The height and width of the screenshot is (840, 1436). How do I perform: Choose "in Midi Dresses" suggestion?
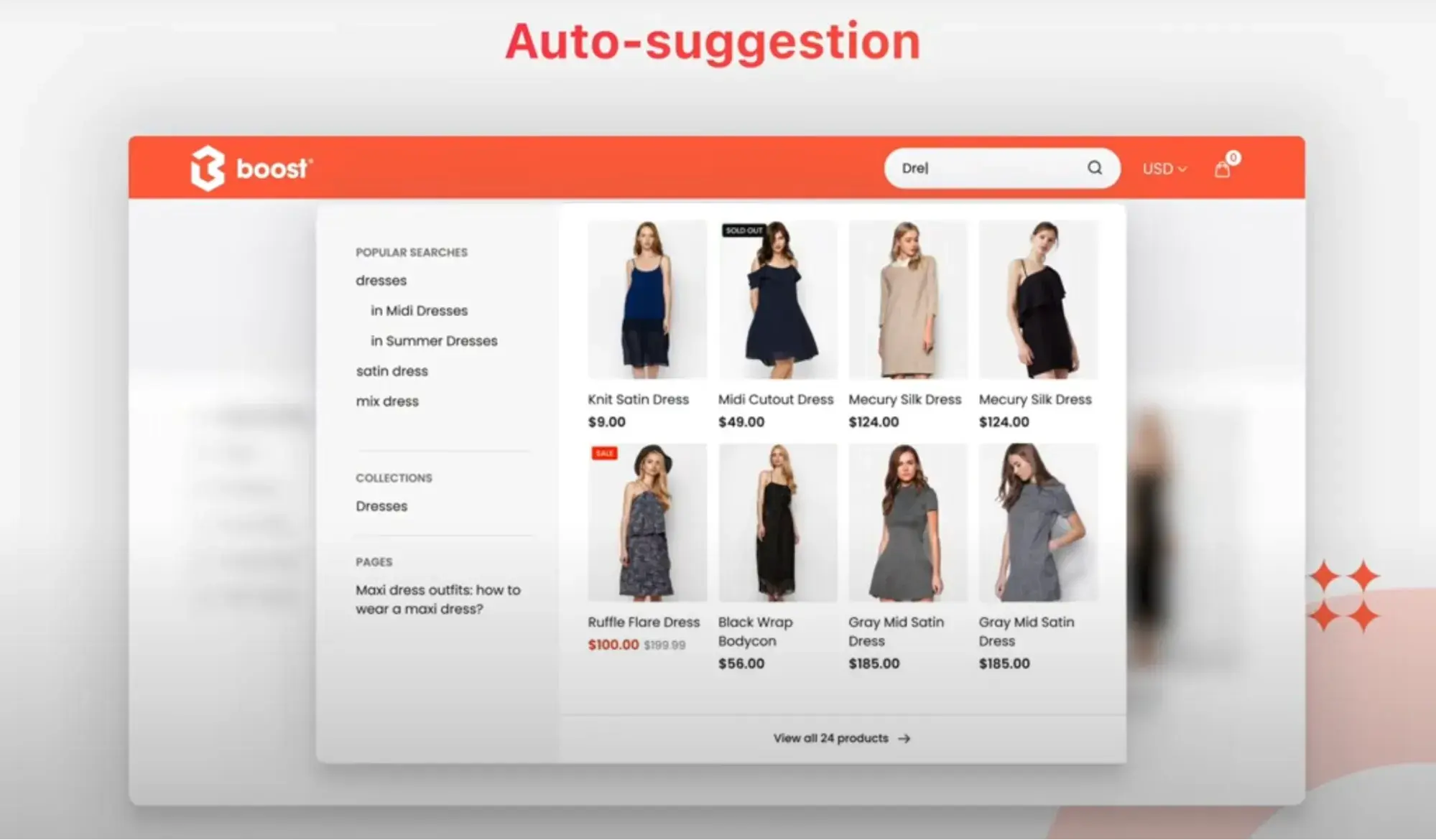click(x=419, y=311)
